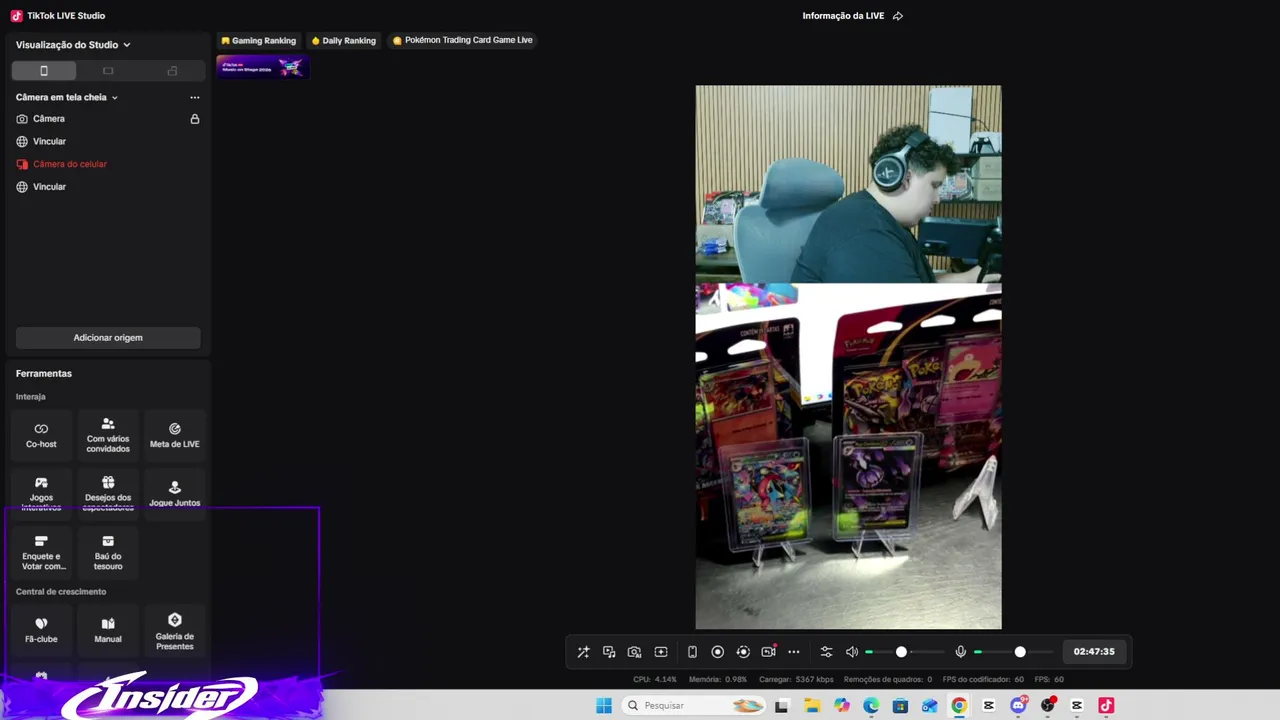Toggle the lock on Câmera source
Screen dimensions: 1280x720
pyautogui.click(x=195, y=119)
